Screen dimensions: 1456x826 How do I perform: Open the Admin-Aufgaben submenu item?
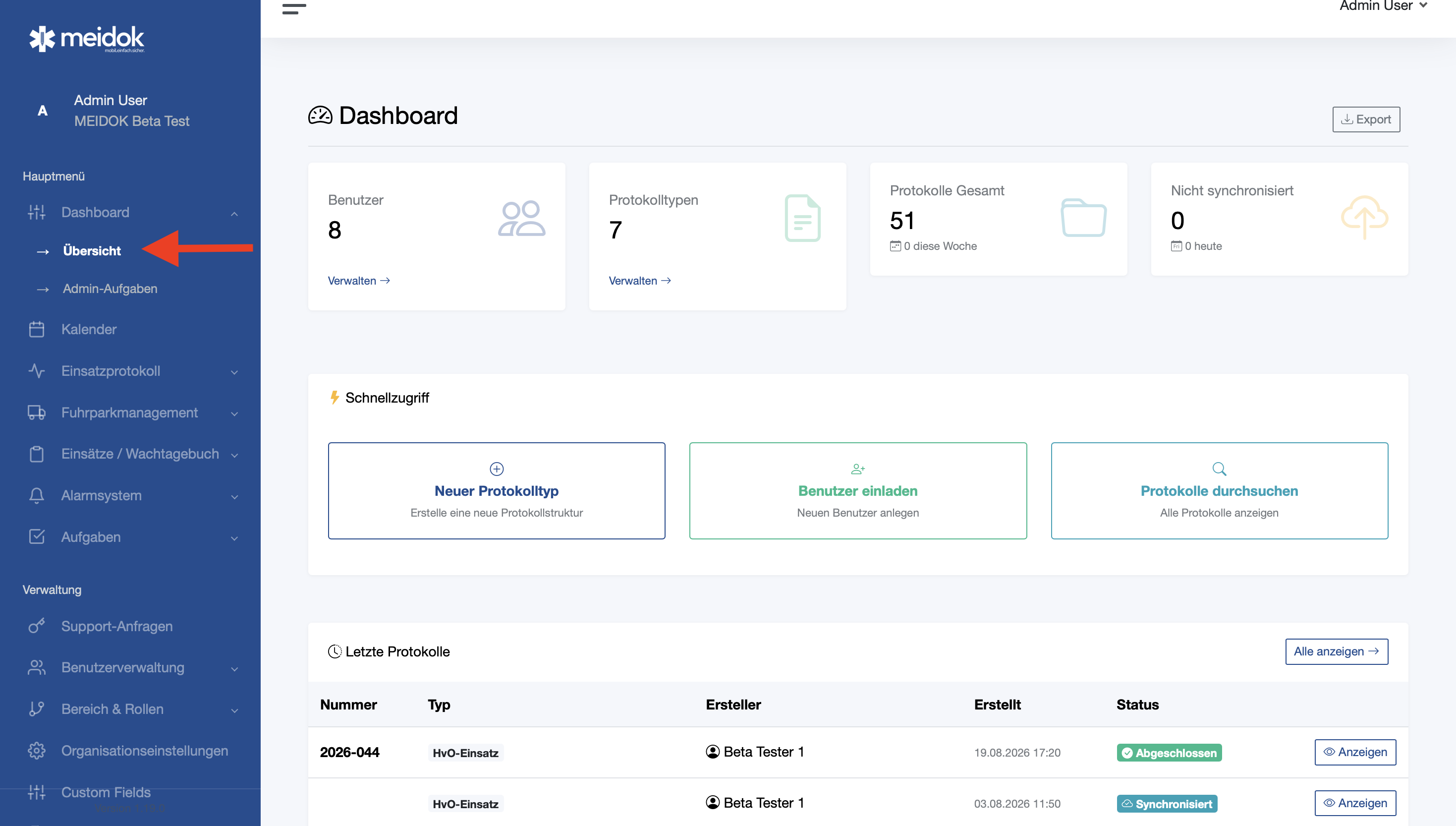point(110,289)
